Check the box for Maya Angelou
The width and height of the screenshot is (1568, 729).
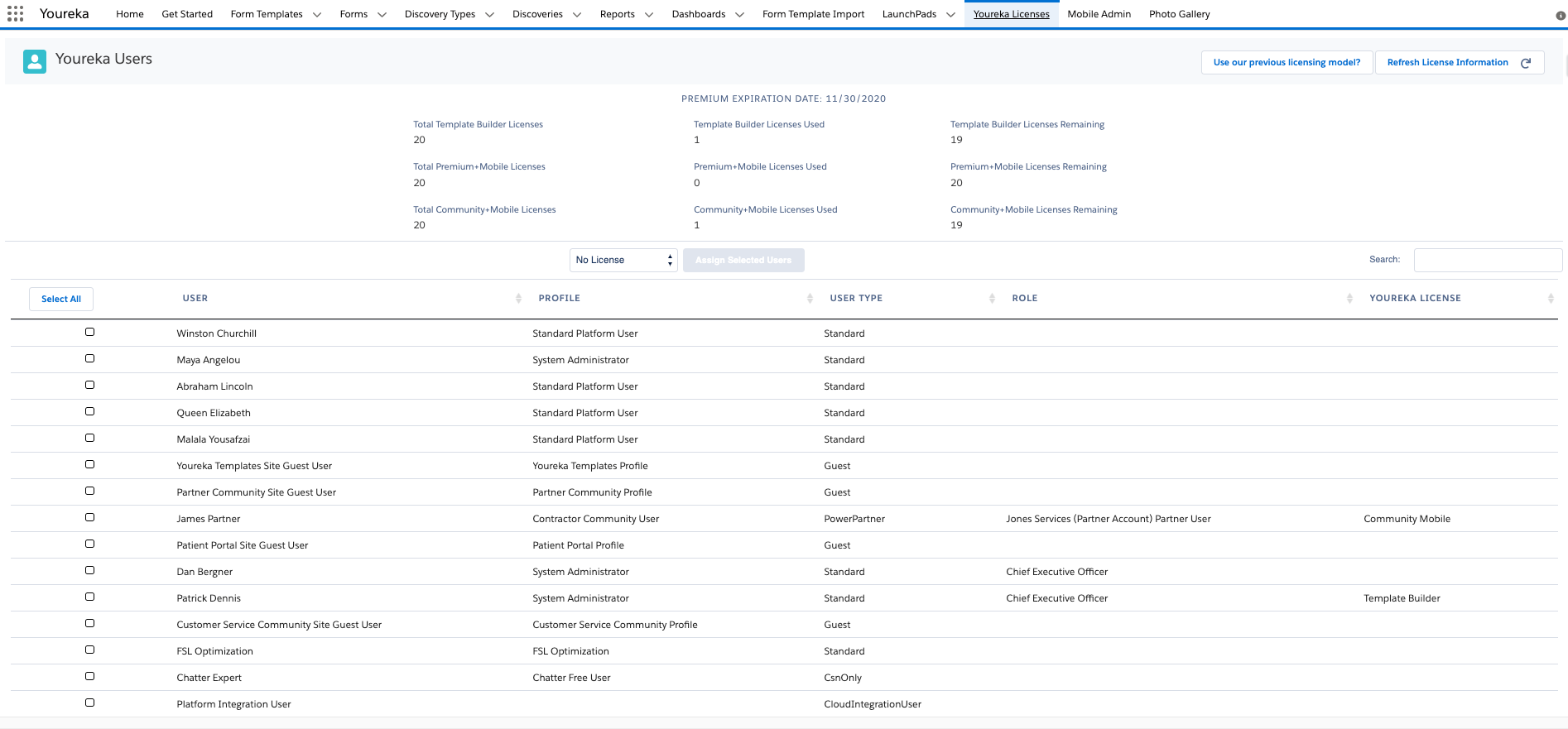(x=89, y=358)
